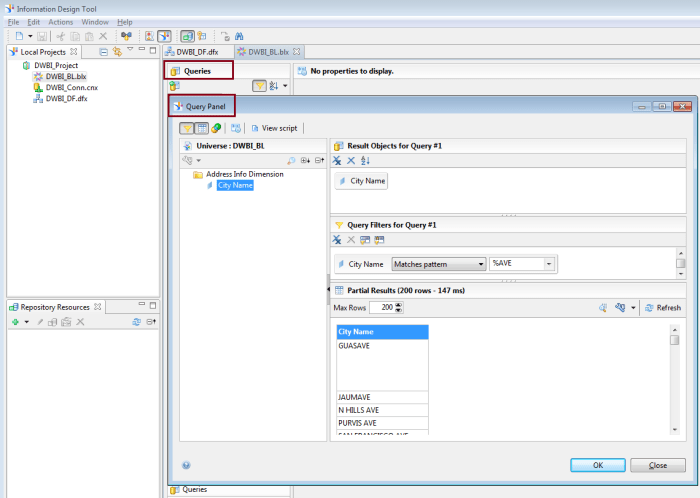Open the Matches pattern operator dropdown
700x498 pixels.
tap(438, 264)
